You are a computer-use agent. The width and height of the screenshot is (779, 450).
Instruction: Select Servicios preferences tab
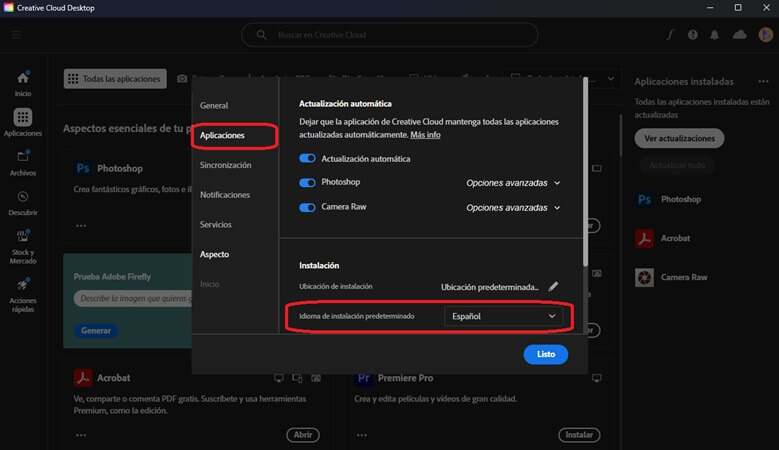[x=216, y=225]
